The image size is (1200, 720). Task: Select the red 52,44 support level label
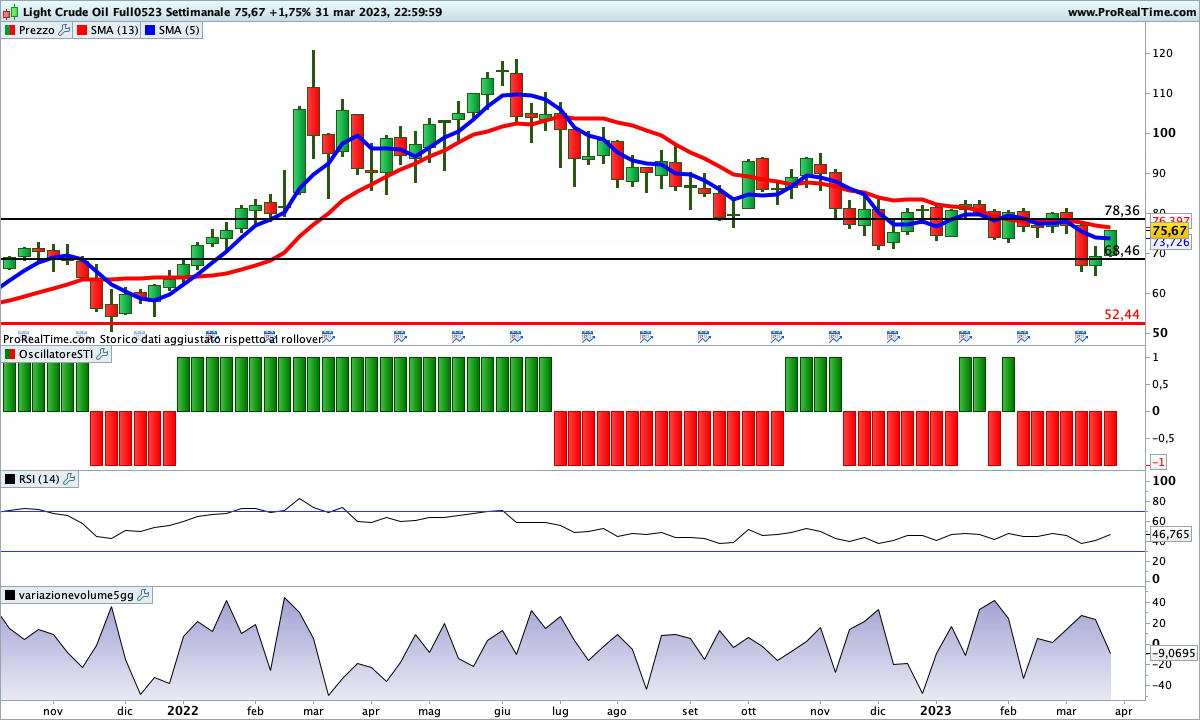[x=1121, y=314]
